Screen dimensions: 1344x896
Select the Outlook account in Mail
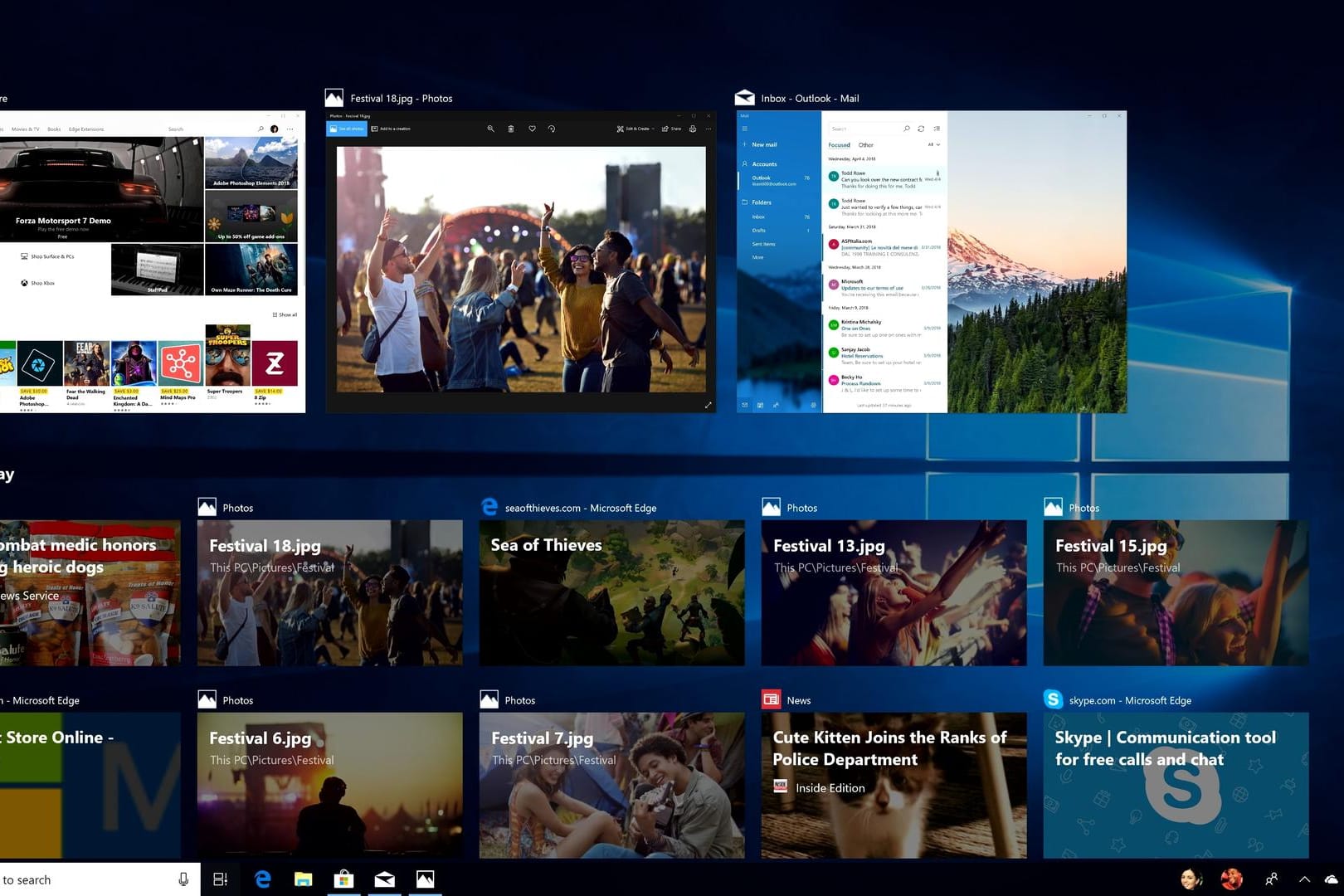point(778,180)
